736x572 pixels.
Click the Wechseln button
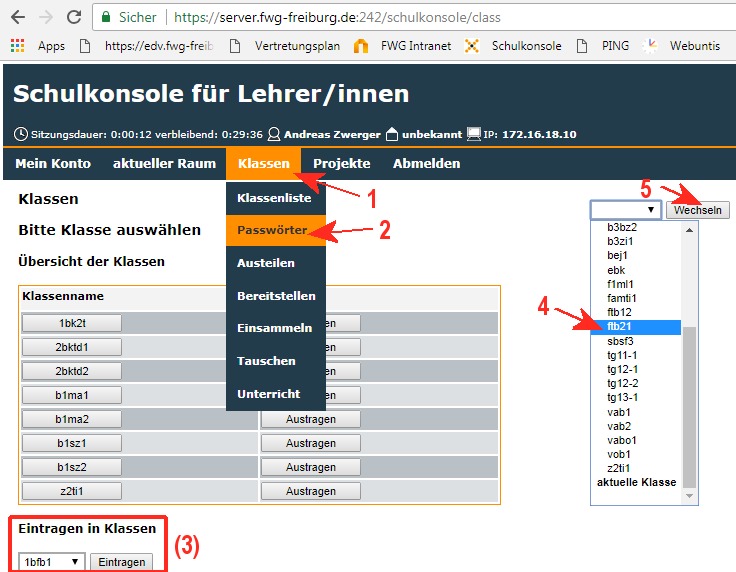point(698,210)
